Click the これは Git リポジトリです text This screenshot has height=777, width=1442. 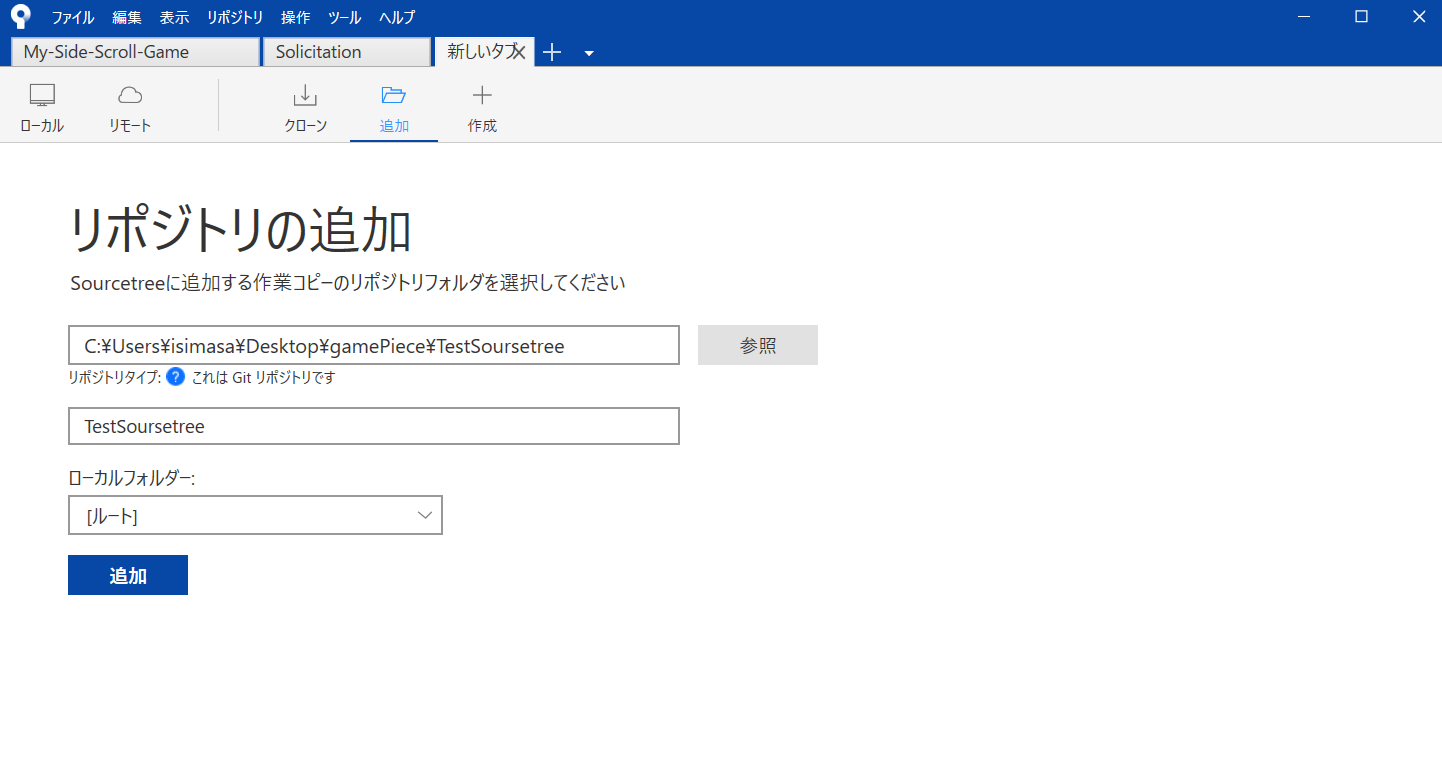[x=263, y=378]
